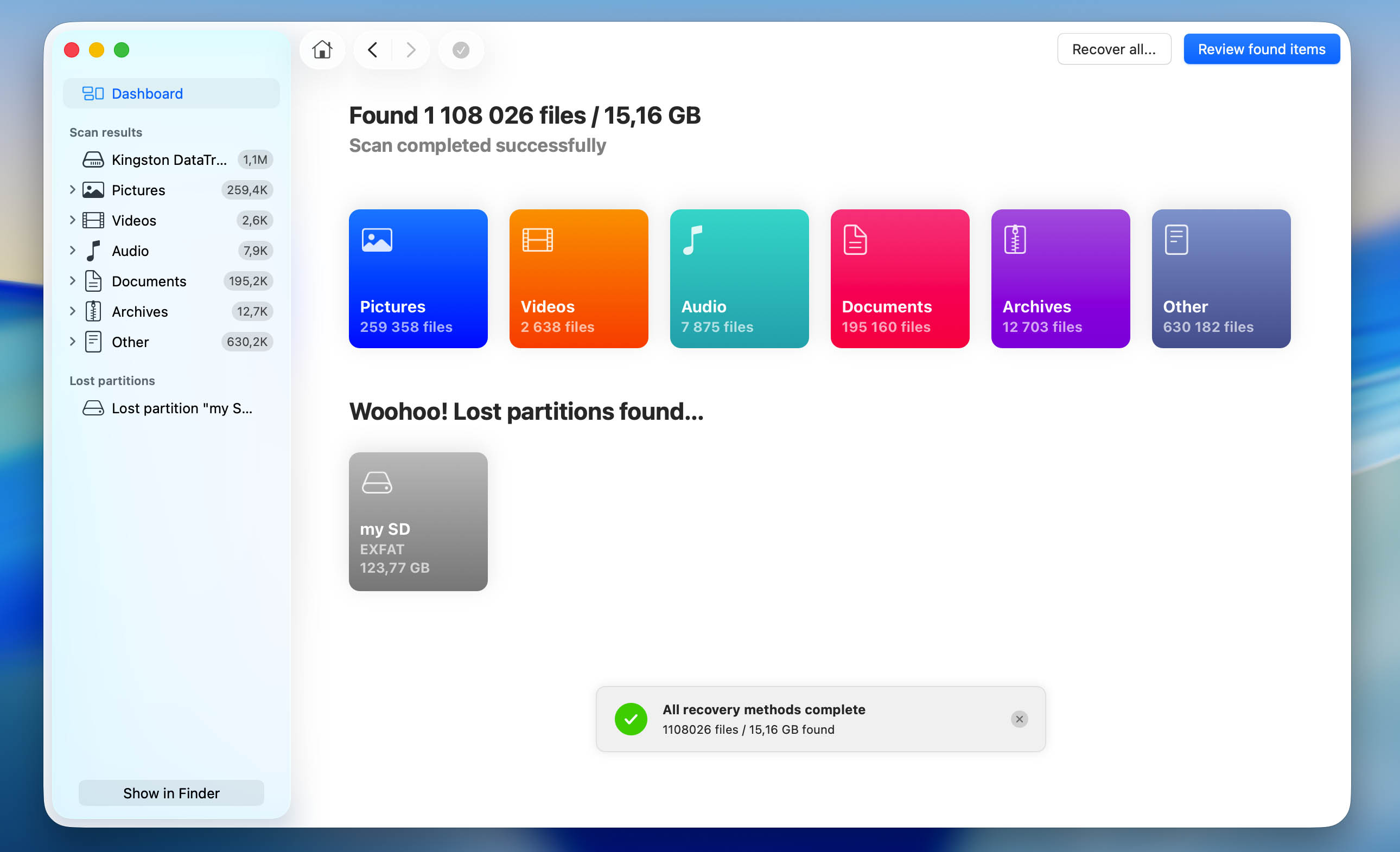Click All recovery methods complete text
The height and width of the screenshot is (852, 1400).
763,709
